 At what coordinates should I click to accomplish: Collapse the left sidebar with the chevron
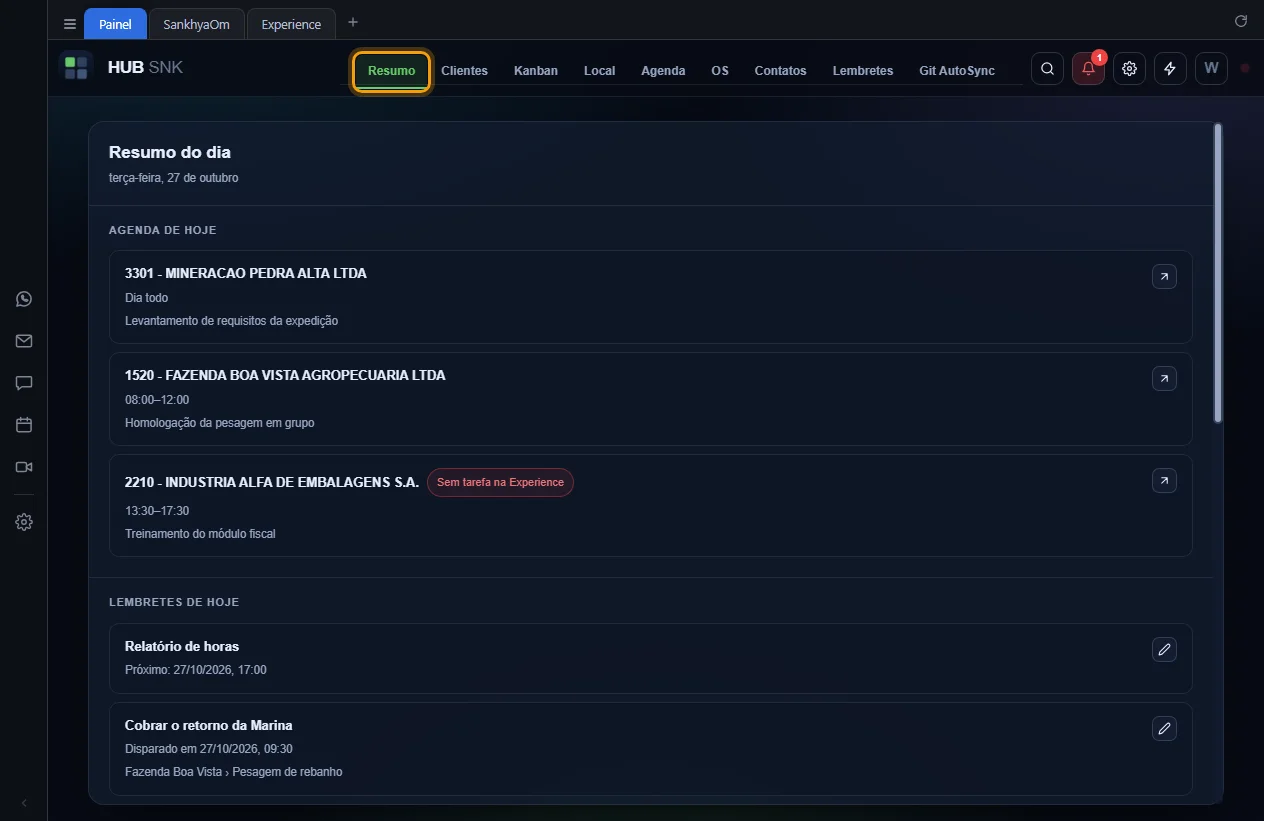(x=24, y=803)
